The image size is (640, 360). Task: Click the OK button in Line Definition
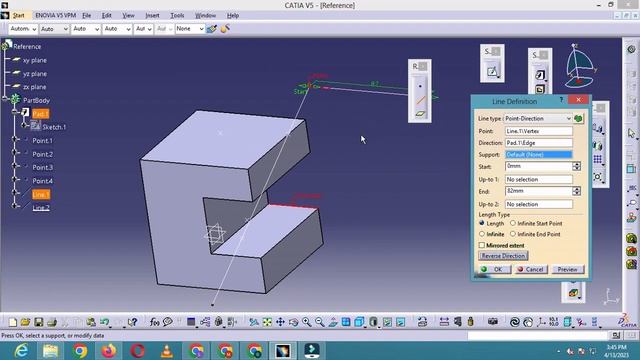[494, 269]
